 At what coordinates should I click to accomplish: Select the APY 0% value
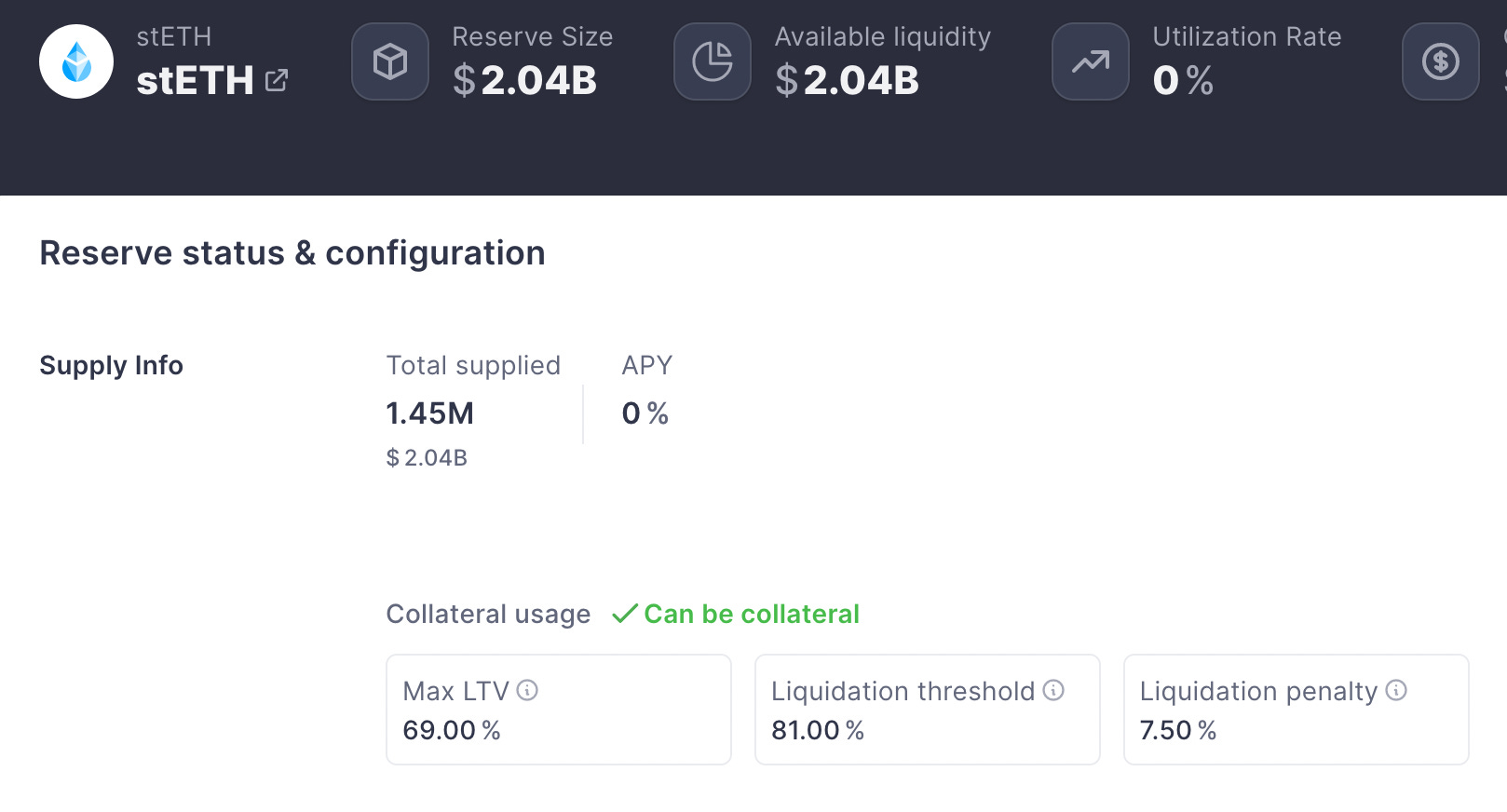pos(645,413)
